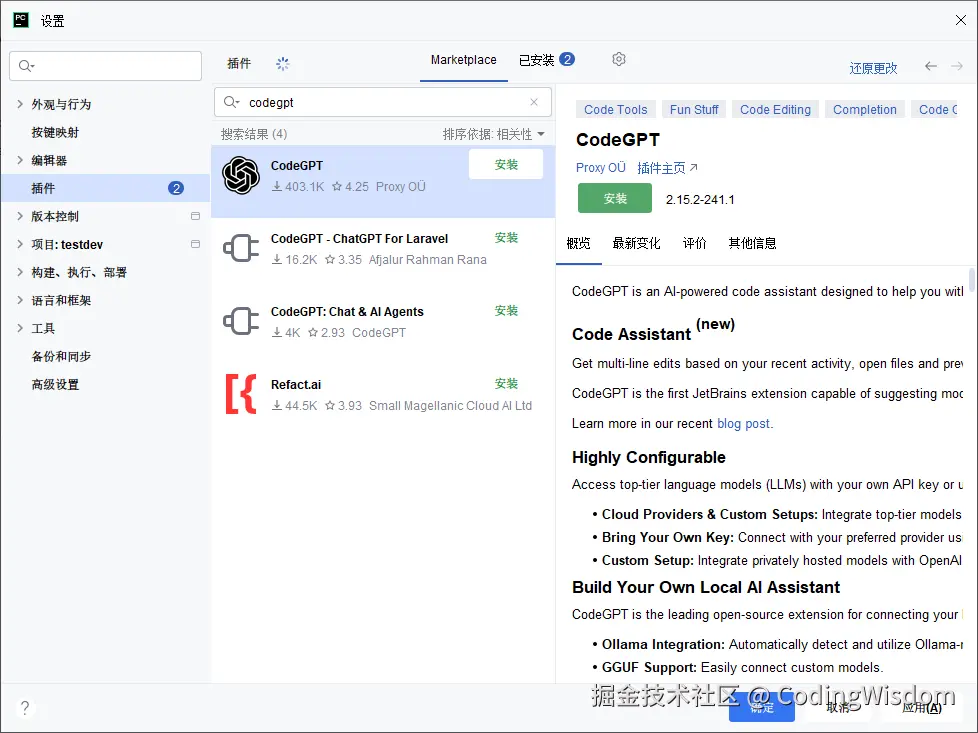Click green 安装 button in details panel
This screenshot has width=978, height=733.
pos(615,198)
